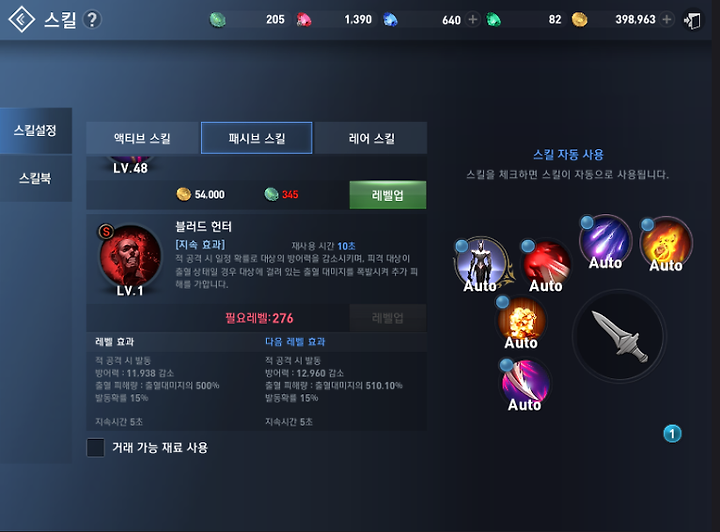This screenshot has height=532, width=720.
Task: Click the exit door icon
Action: [x=692, y=20]
